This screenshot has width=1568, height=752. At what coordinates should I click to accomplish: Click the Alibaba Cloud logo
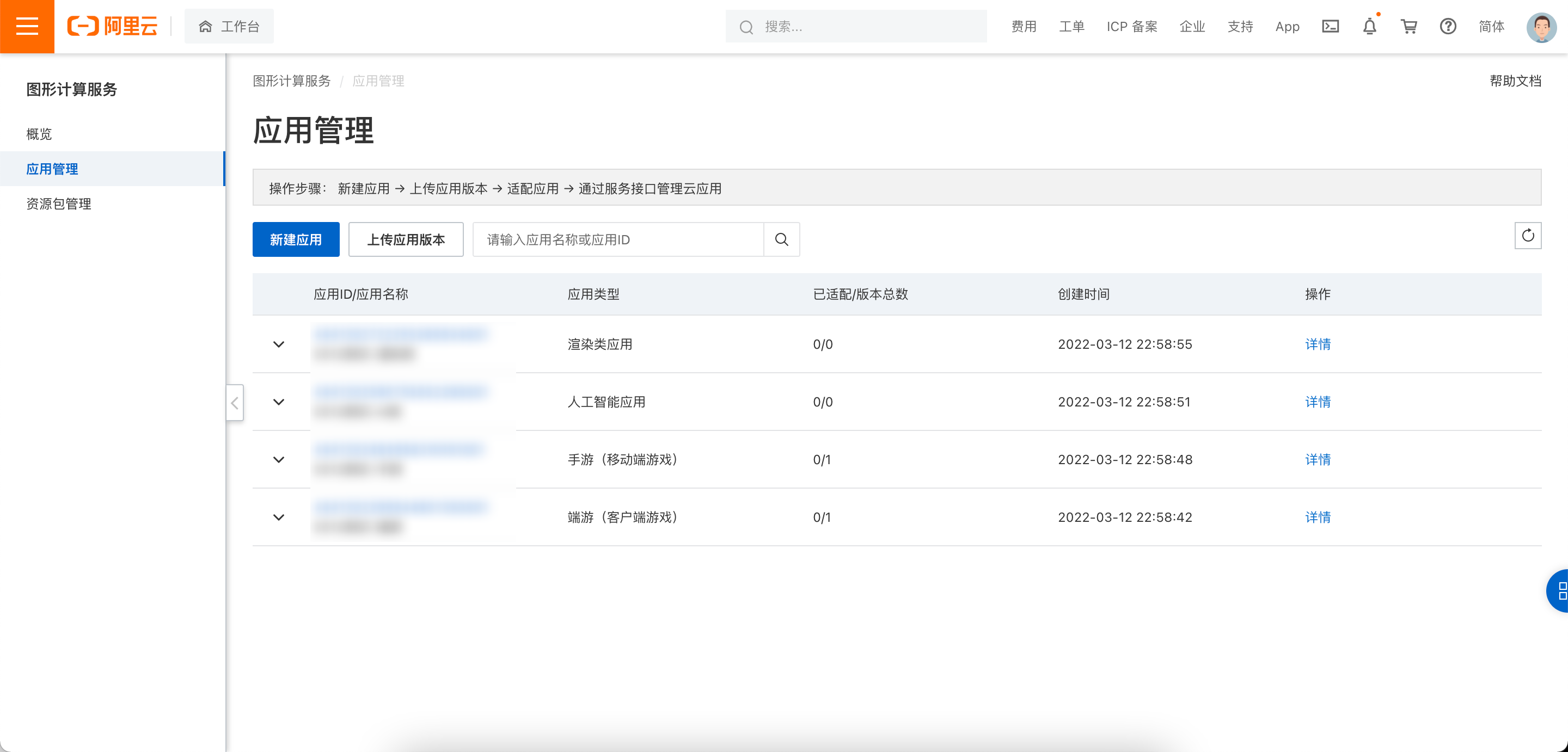click(113, 26)
